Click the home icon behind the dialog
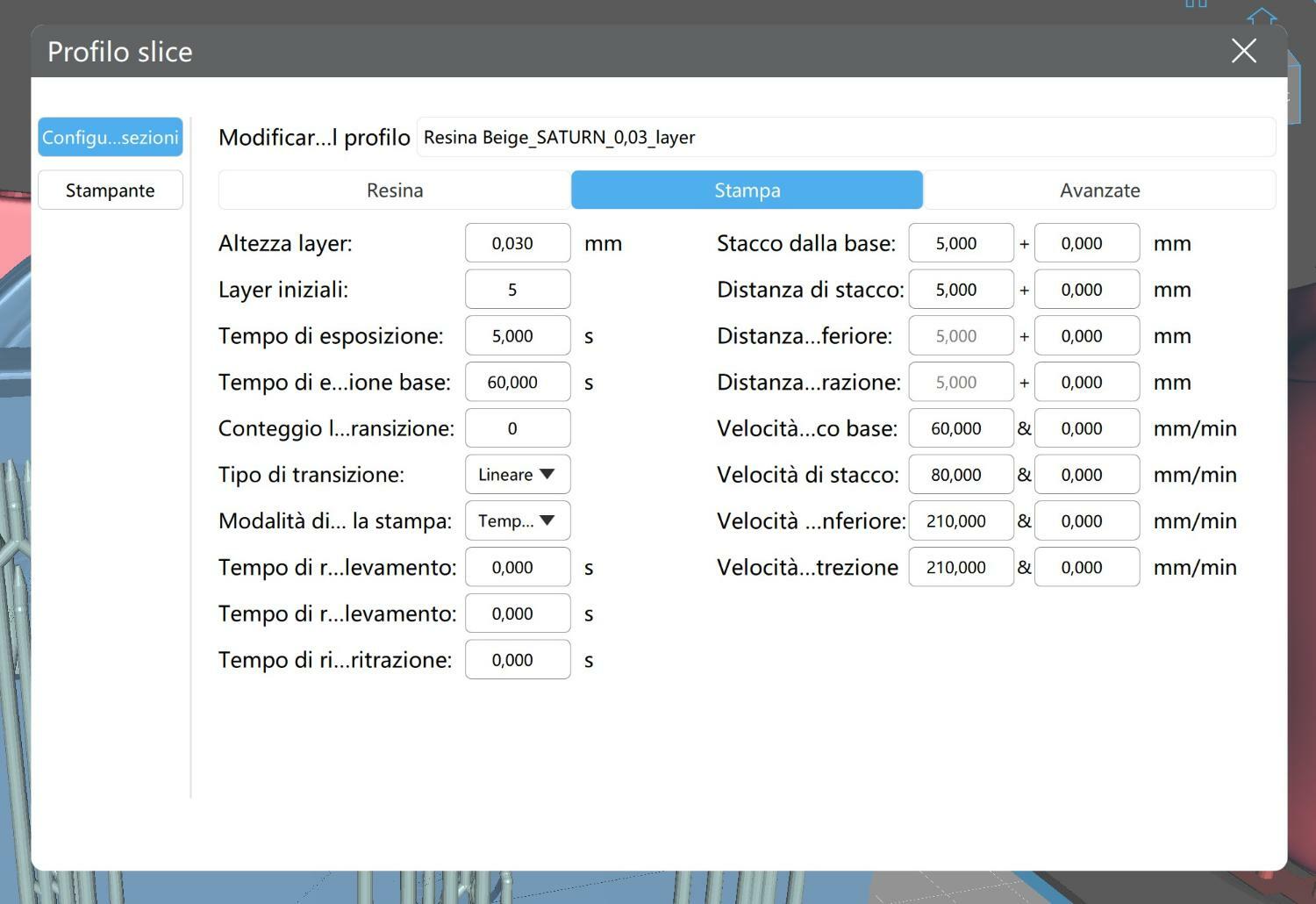Viewport: 1316px width, 904px height. coord(1262,15)
